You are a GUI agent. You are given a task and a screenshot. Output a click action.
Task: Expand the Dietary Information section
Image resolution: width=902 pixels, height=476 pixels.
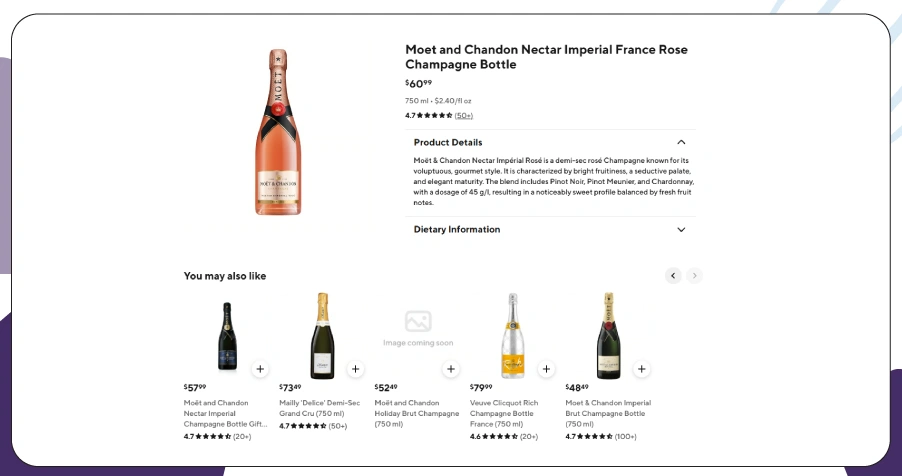coord(681,230)
